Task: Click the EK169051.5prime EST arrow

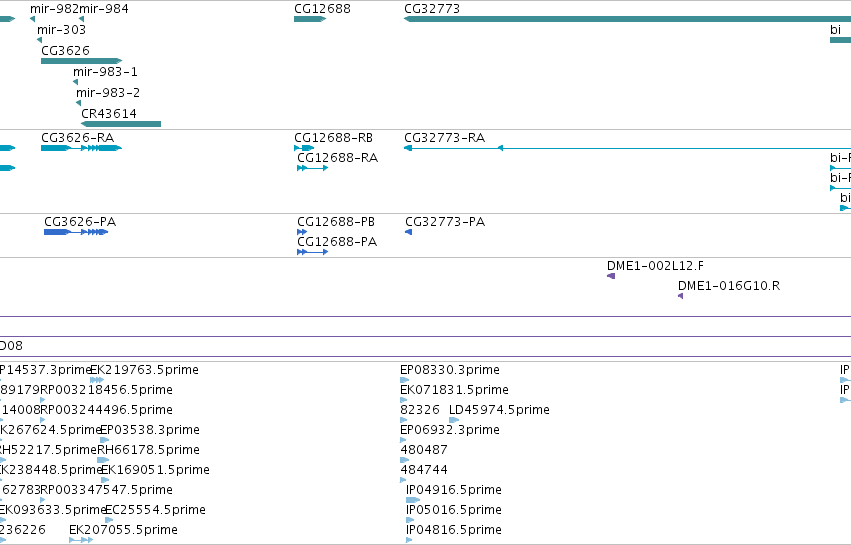Action: point(105,480)
